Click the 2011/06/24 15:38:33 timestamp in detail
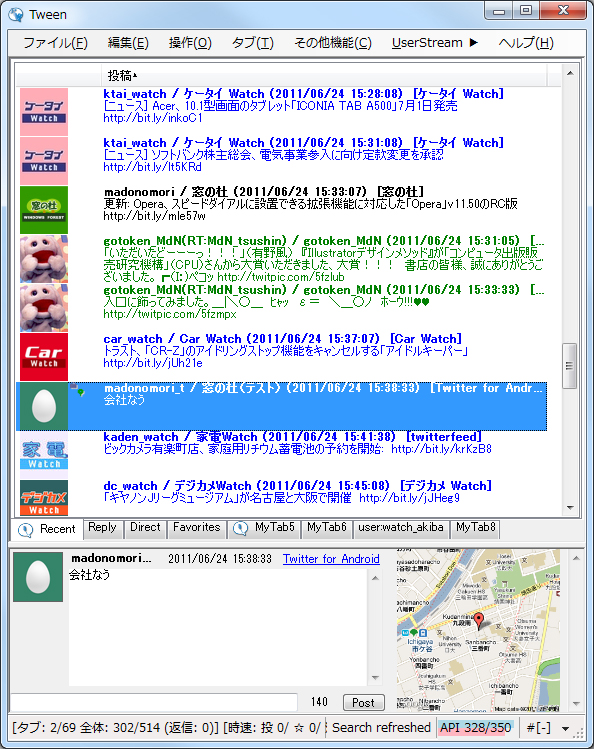This screenshot has height=749, width=594. (x=220, y=559)
